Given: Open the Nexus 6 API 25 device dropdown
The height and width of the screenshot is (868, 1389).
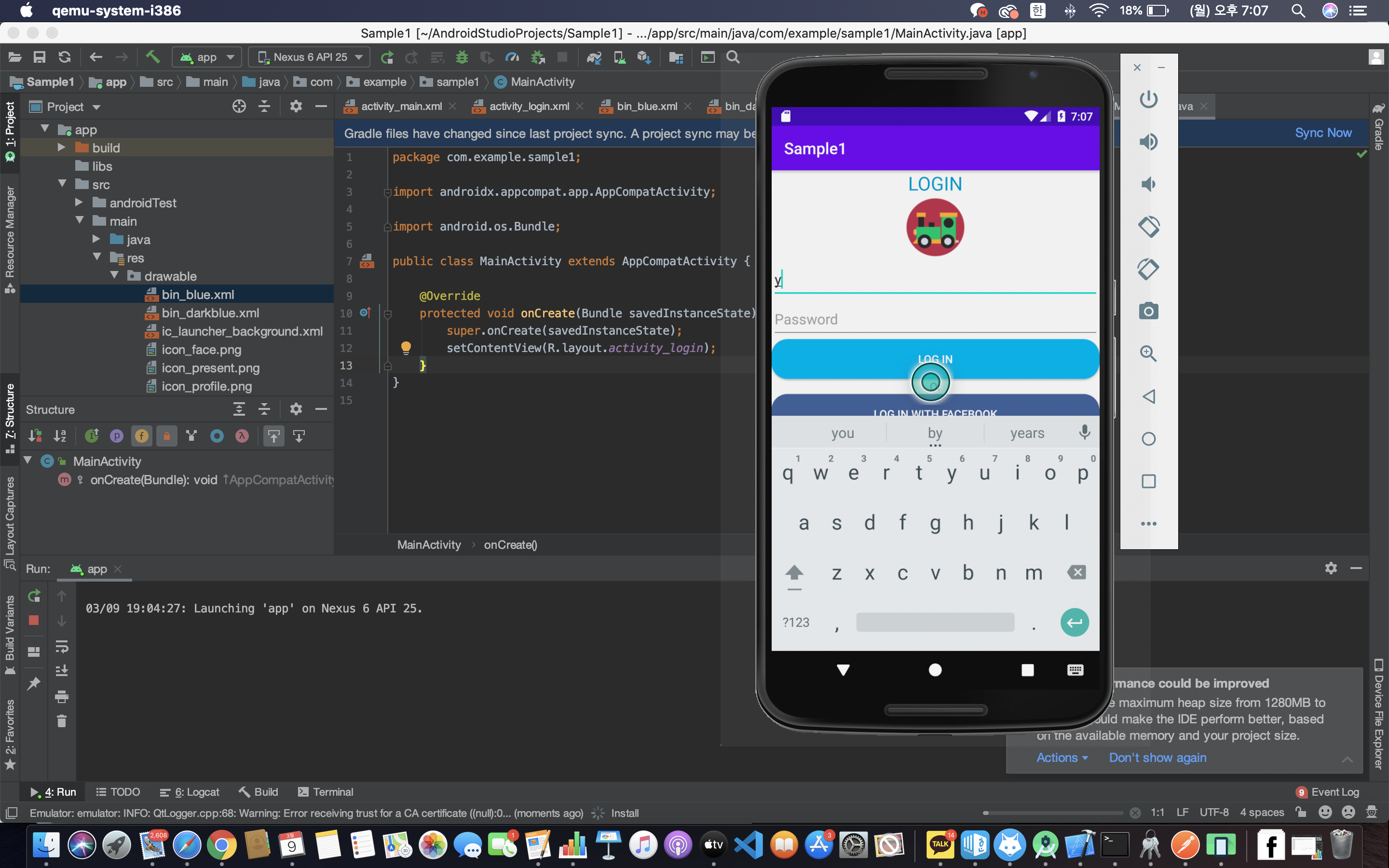Looking at the screenshot, I should click(310, 57).
